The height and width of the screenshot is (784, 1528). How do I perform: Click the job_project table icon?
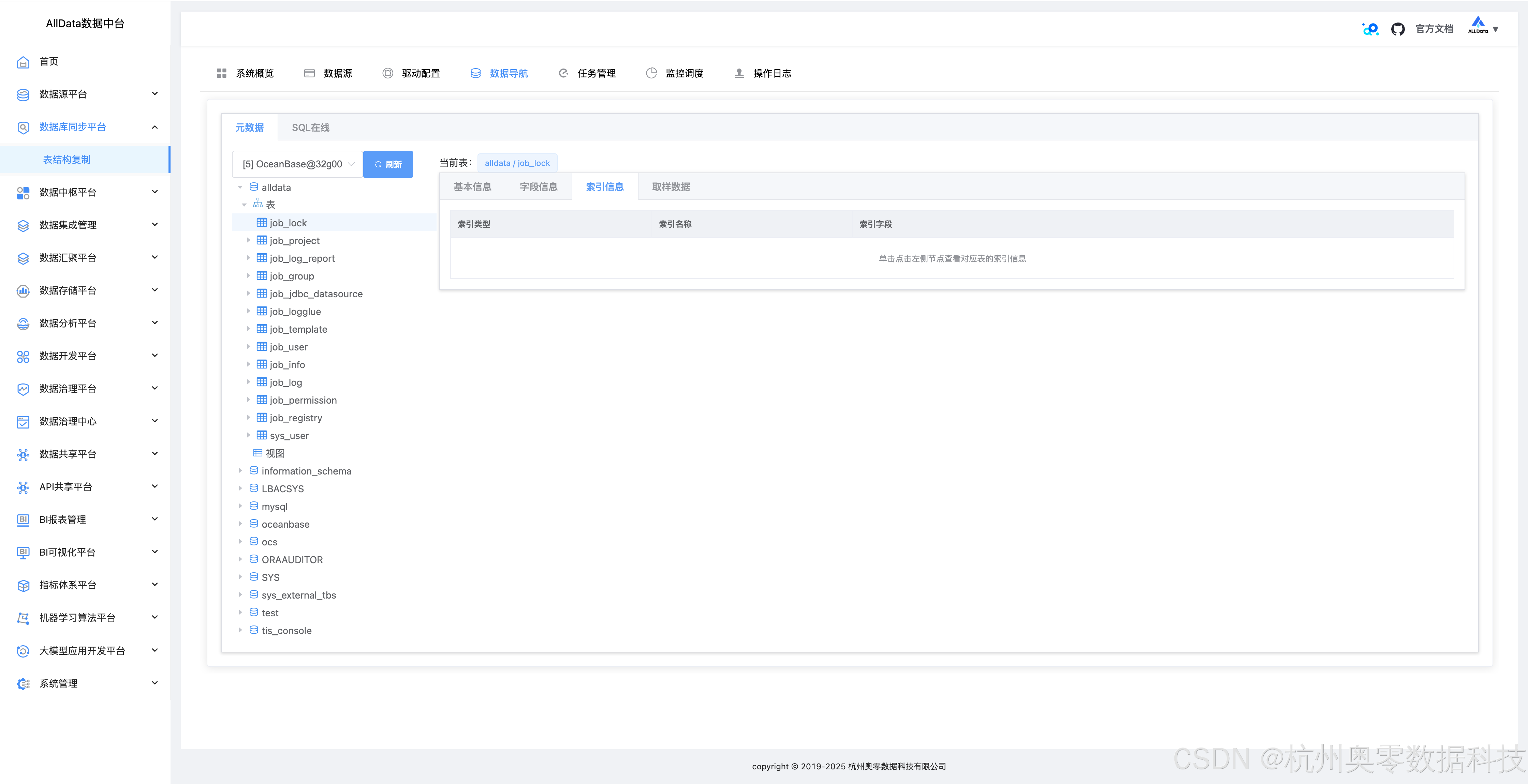pos(262,240)
